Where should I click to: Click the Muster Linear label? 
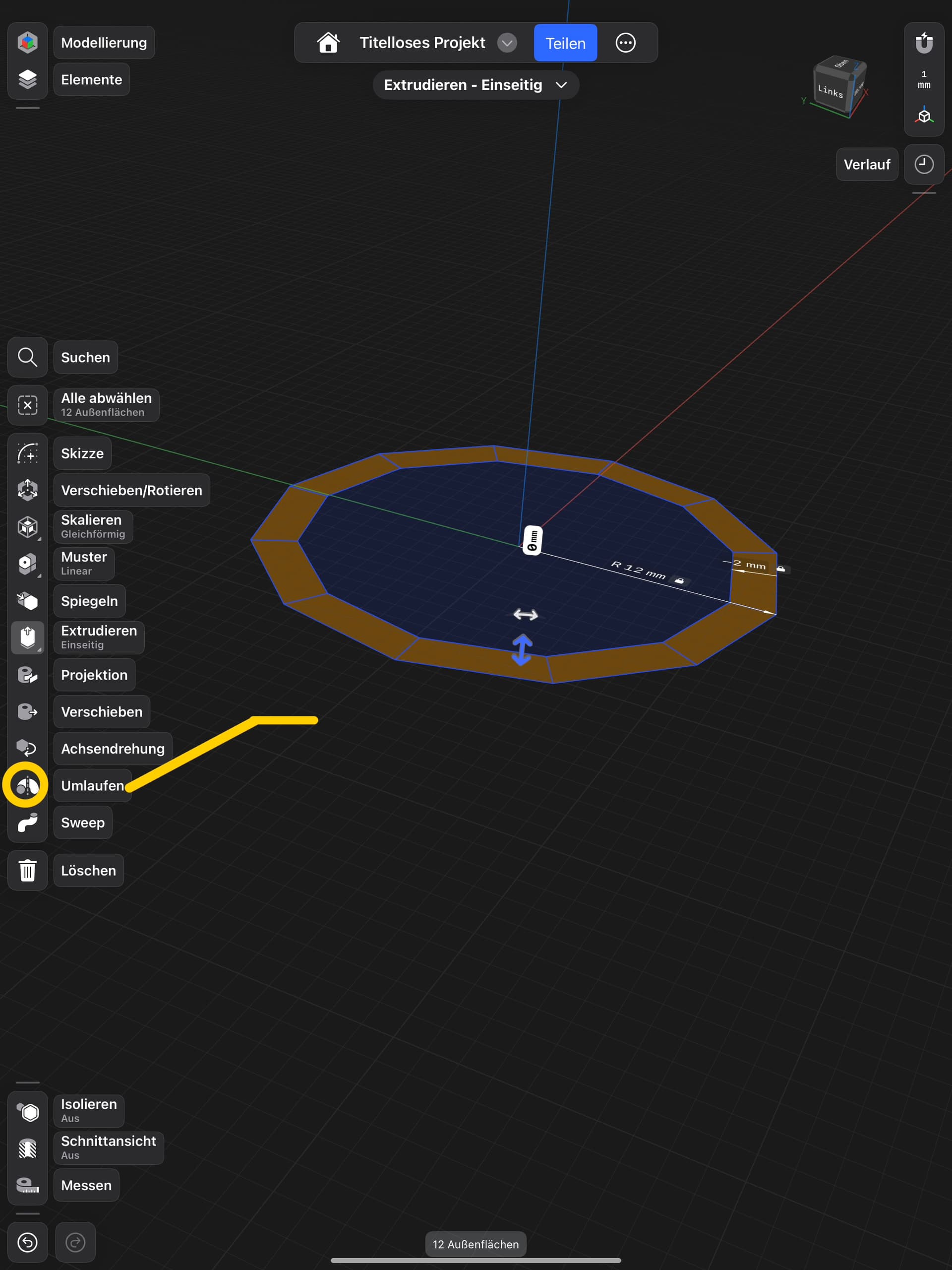point(84,564)
